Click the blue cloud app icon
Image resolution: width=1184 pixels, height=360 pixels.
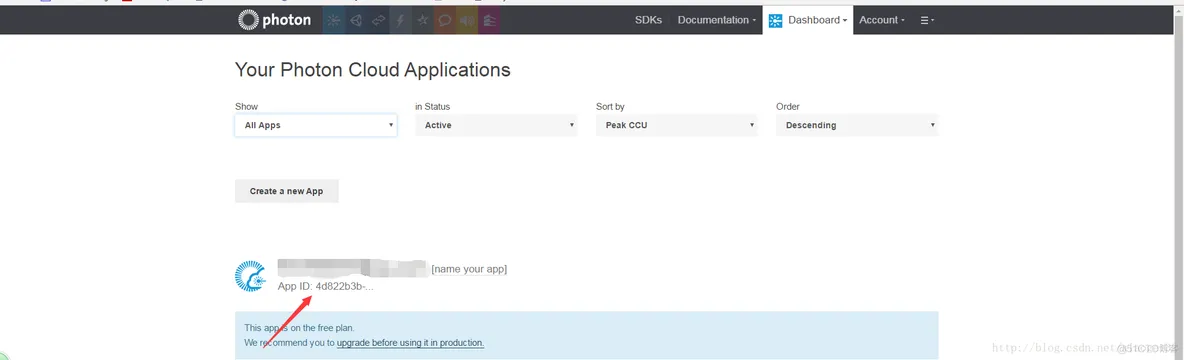click(251, 276)
